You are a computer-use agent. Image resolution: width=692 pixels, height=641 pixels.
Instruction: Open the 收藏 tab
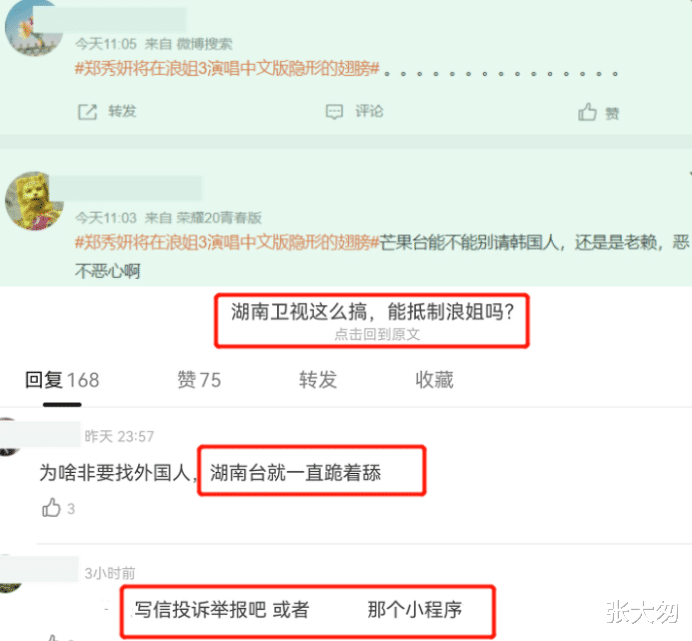point(434,380)
